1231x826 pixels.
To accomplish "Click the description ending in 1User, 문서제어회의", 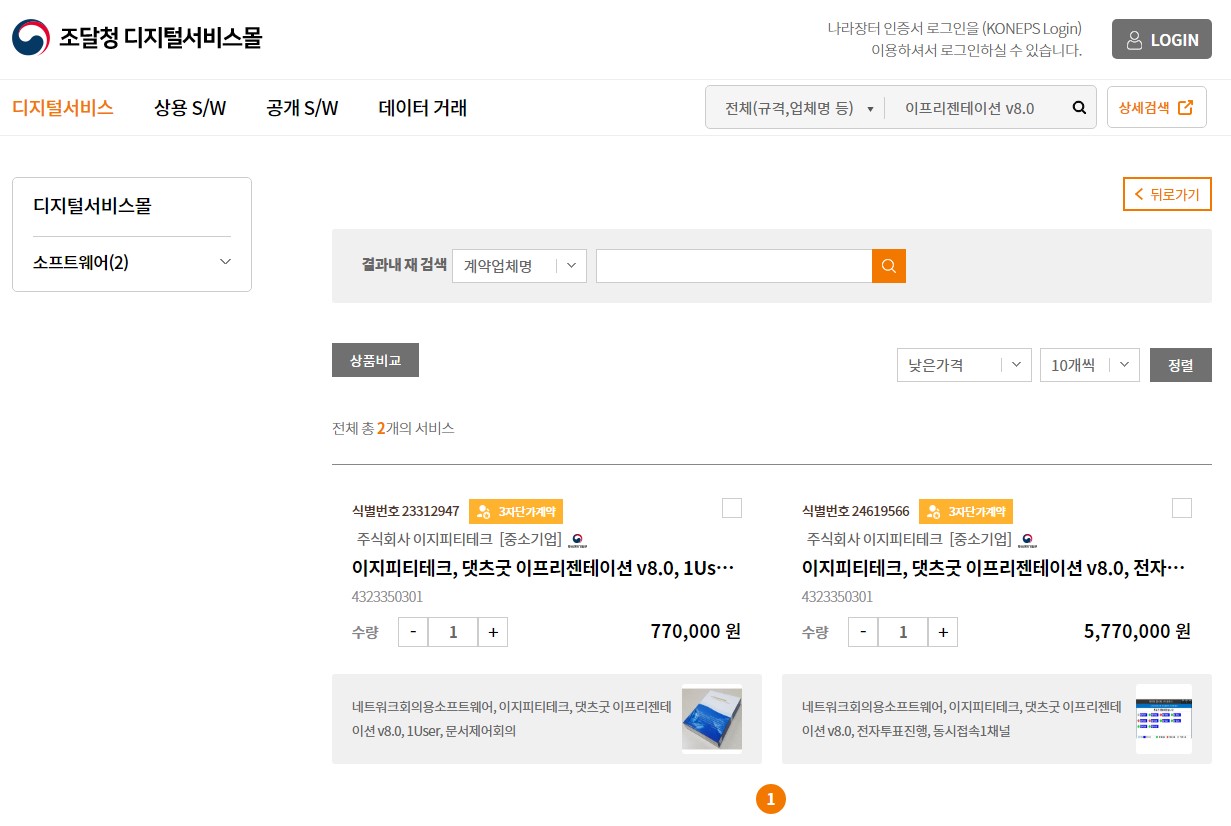I will (511, 719).
